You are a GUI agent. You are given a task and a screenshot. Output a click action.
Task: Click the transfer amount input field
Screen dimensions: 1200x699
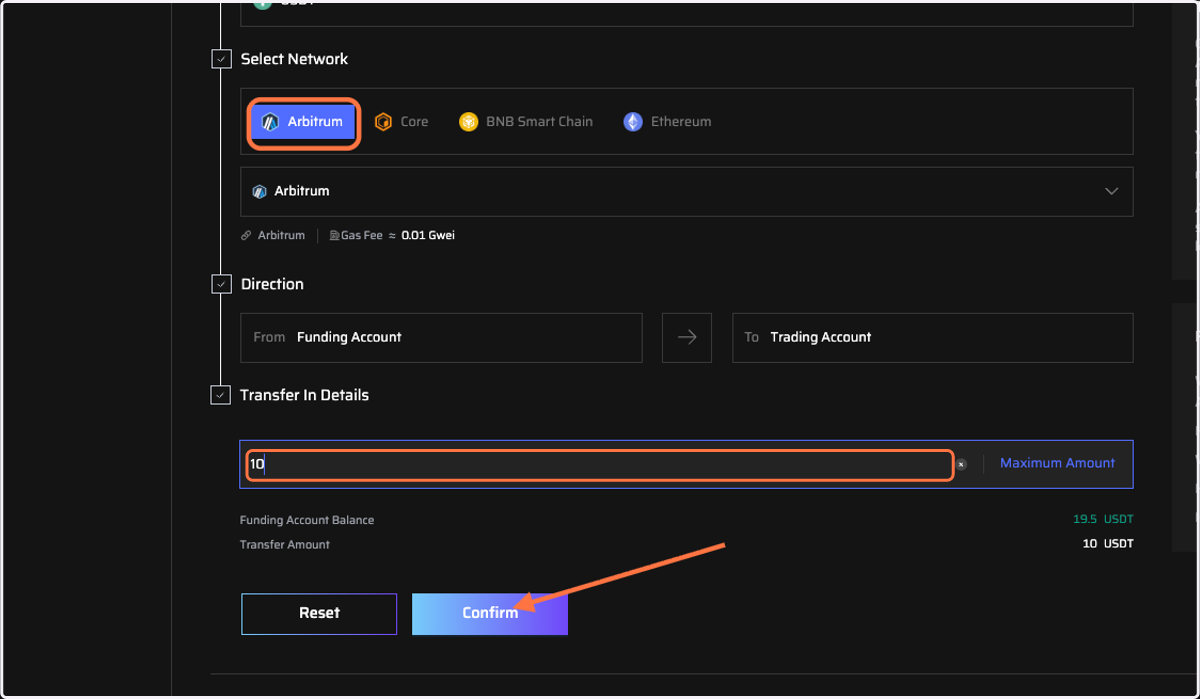(600, 465)
